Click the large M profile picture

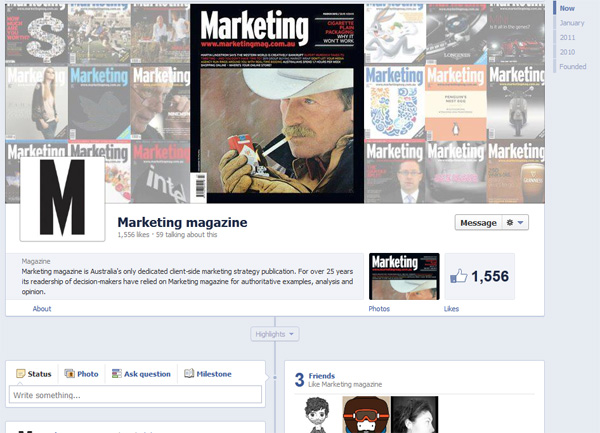tap(62, 199)
